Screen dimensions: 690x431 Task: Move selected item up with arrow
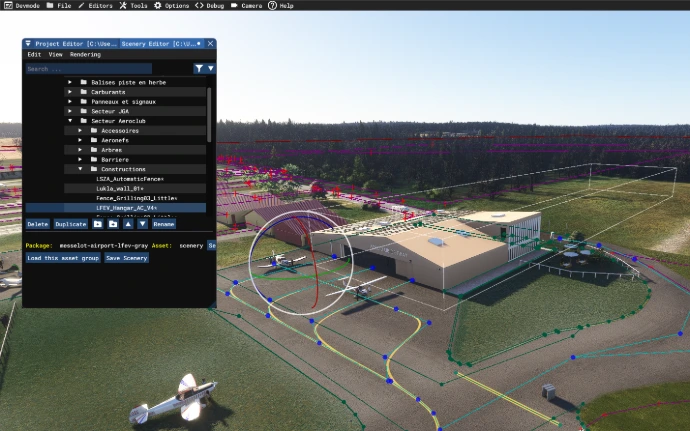(128, 224)
